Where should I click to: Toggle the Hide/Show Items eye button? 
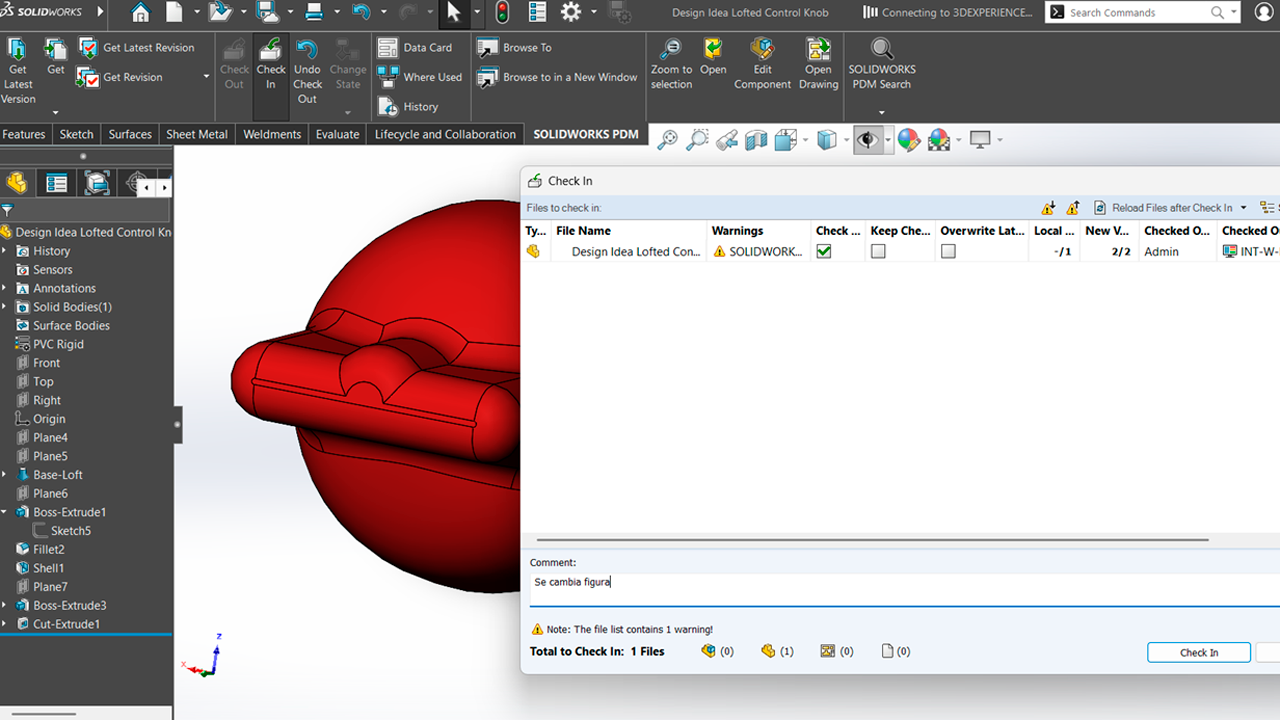pyautogui.click(x=867, y=140)
